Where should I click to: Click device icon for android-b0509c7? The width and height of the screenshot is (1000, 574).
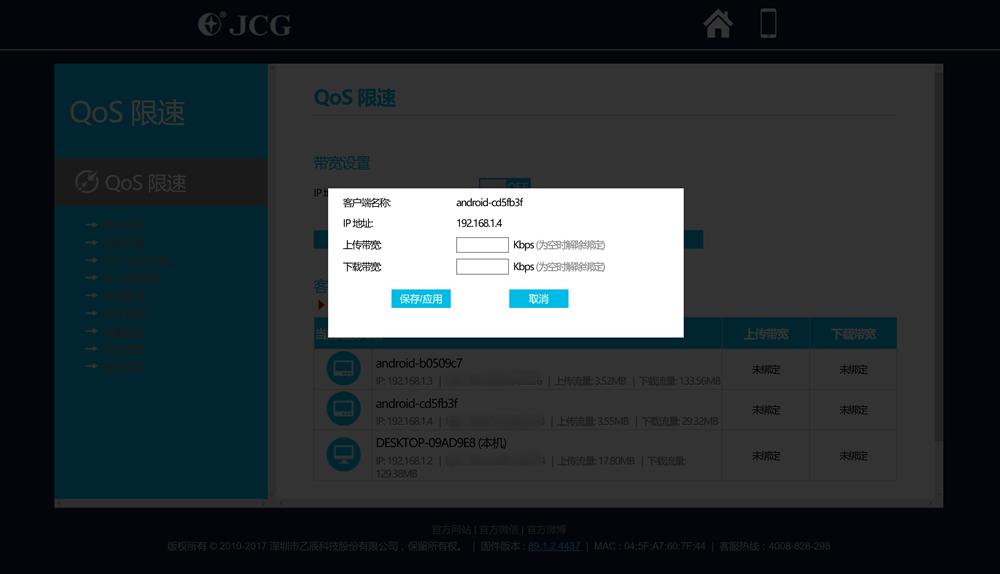pyautogui.click(x=344, y=368)
